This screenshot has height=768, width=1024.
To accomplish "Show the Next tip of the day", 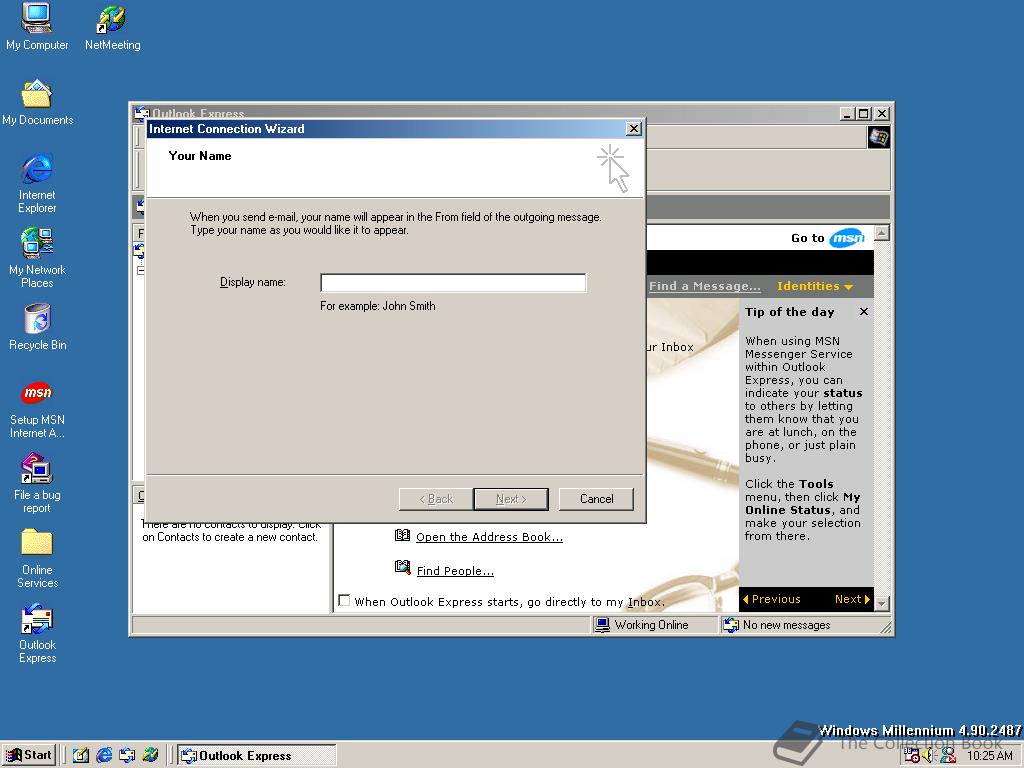I will [852, 599].
